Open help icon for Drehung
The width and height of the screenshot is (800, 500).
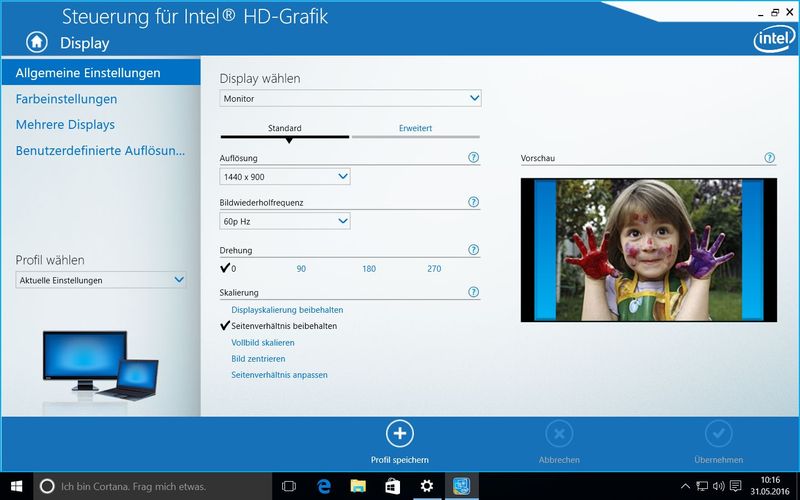(473, 250)
